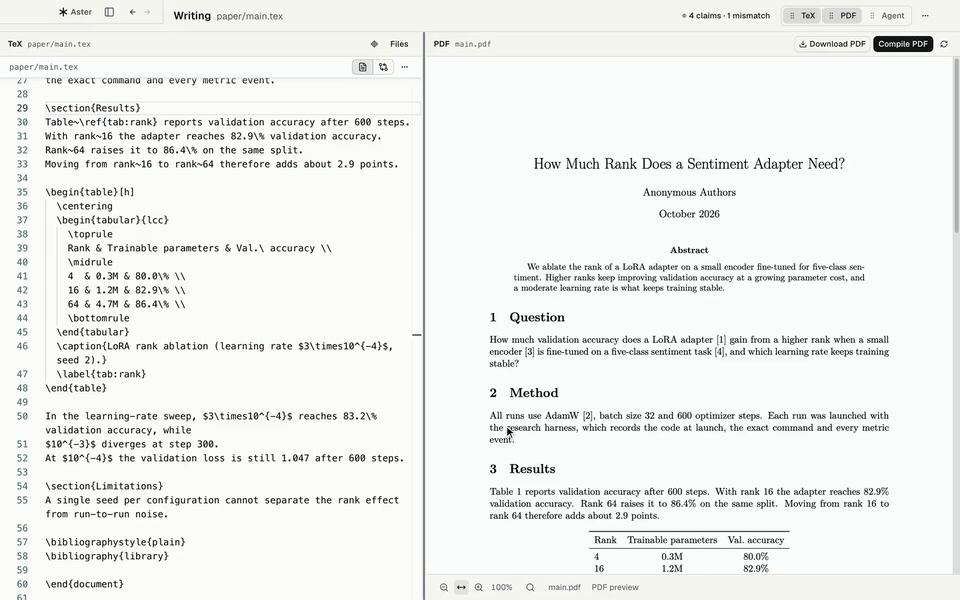Click the \section{Limitations} line
960x600 pixels.
[104, 486]
